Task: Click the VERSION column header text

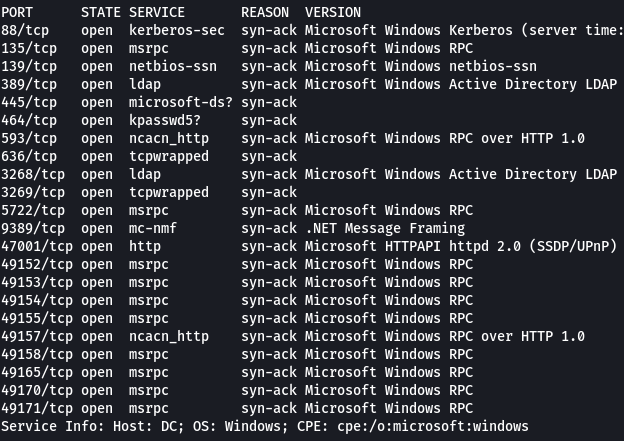Action: [x=333, y=12]
